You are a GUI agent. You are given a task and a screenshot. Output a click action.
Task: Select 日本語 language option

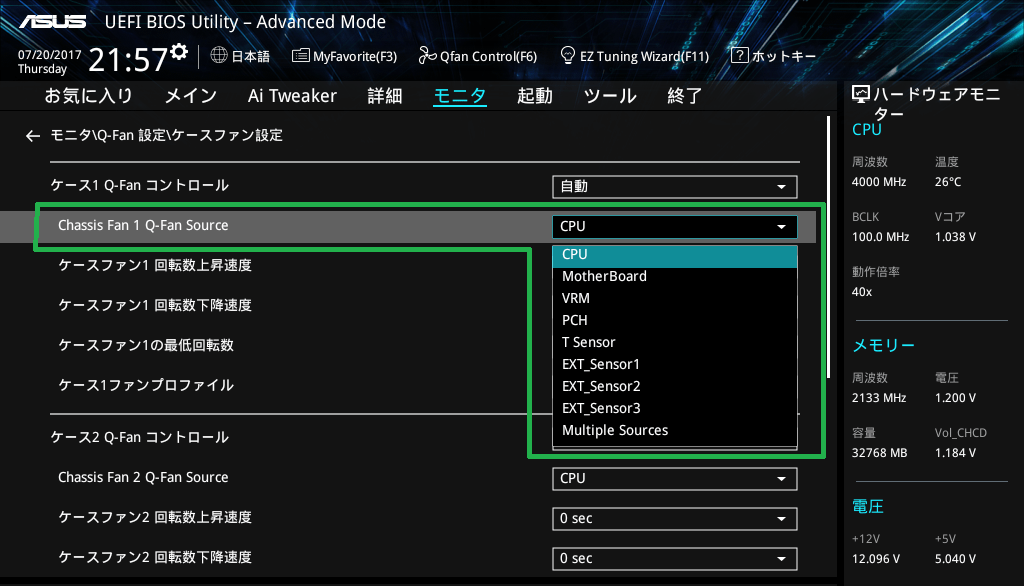coord(251,57)
